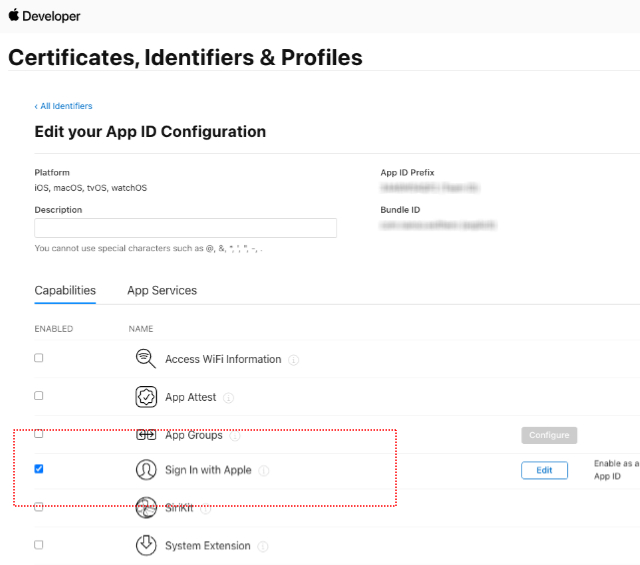Click the App Groups capability name
The image size is (640, 565).
(193, 435)
